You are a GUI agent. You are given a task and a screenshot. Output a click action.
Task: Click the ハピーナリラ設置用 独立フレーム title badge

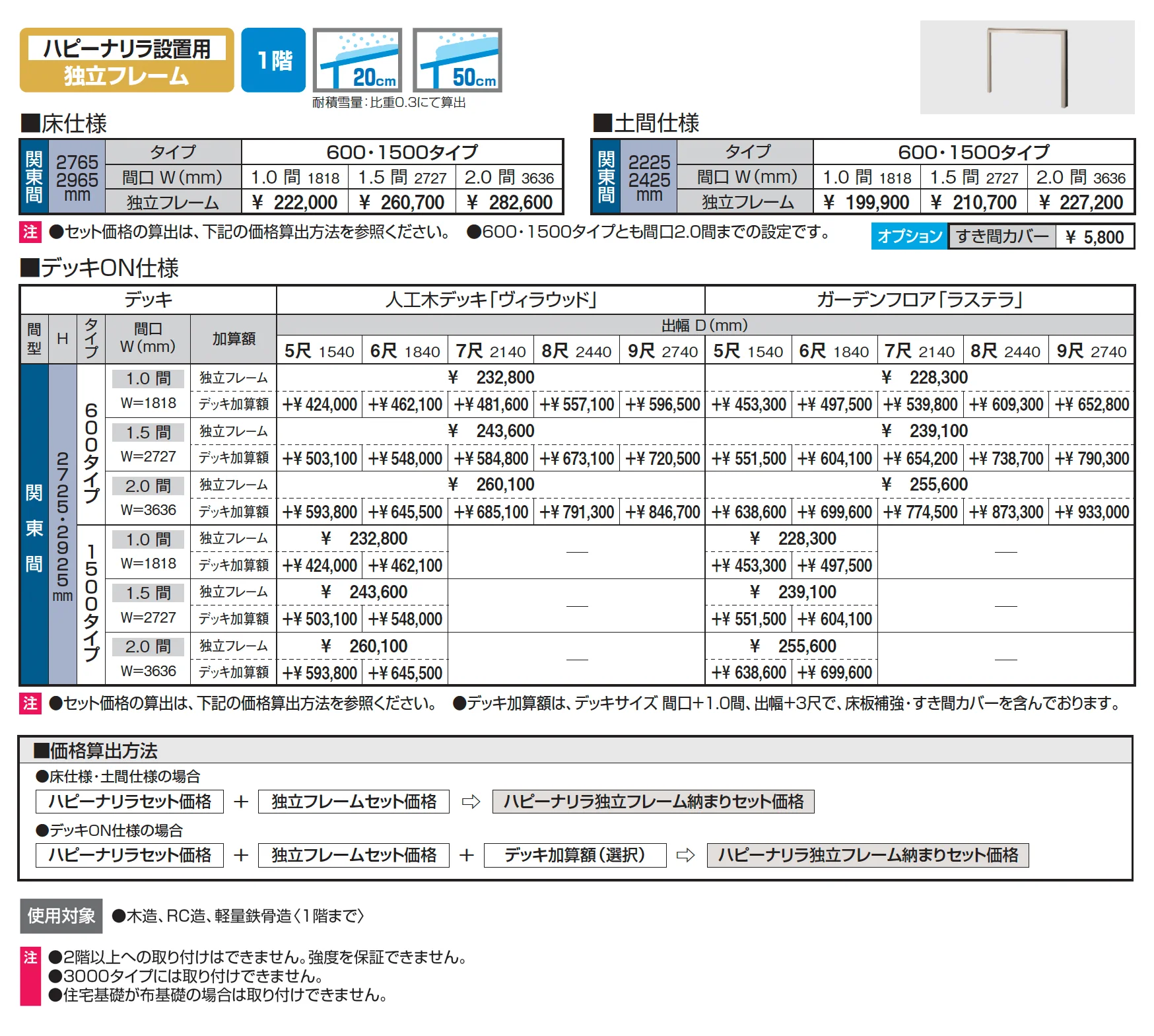127,60
